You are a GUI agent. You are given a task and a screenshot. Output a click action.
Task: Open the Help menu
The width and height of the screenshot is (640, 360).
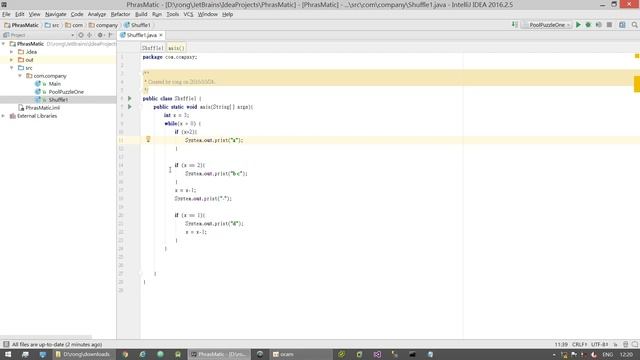[227, 14]
